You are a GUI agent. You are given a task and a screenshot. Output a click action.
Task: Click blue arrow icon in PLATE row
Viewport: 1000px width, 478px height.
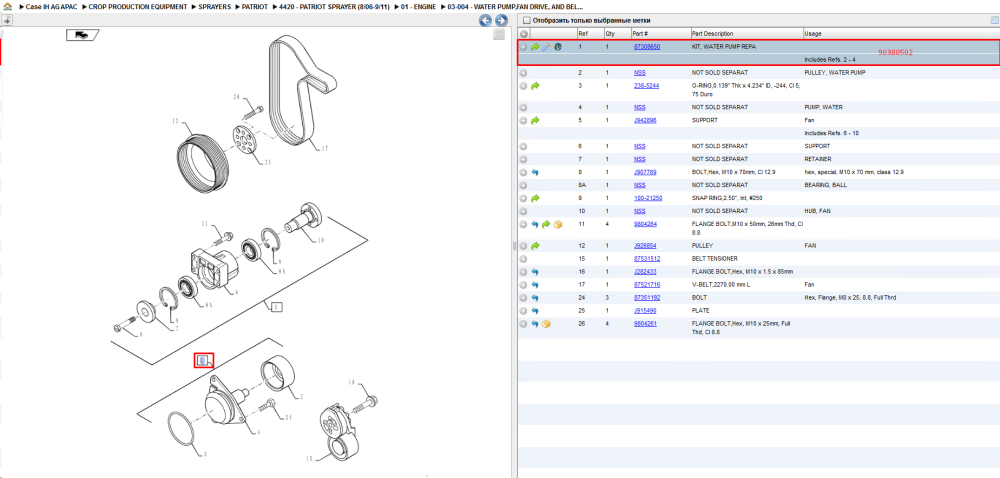pos(535,311)
